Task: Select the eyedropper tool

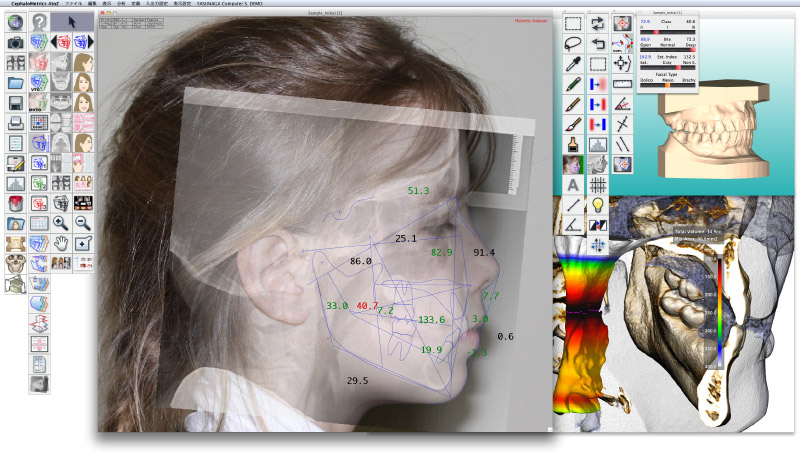Action: [x=573, y=64]
